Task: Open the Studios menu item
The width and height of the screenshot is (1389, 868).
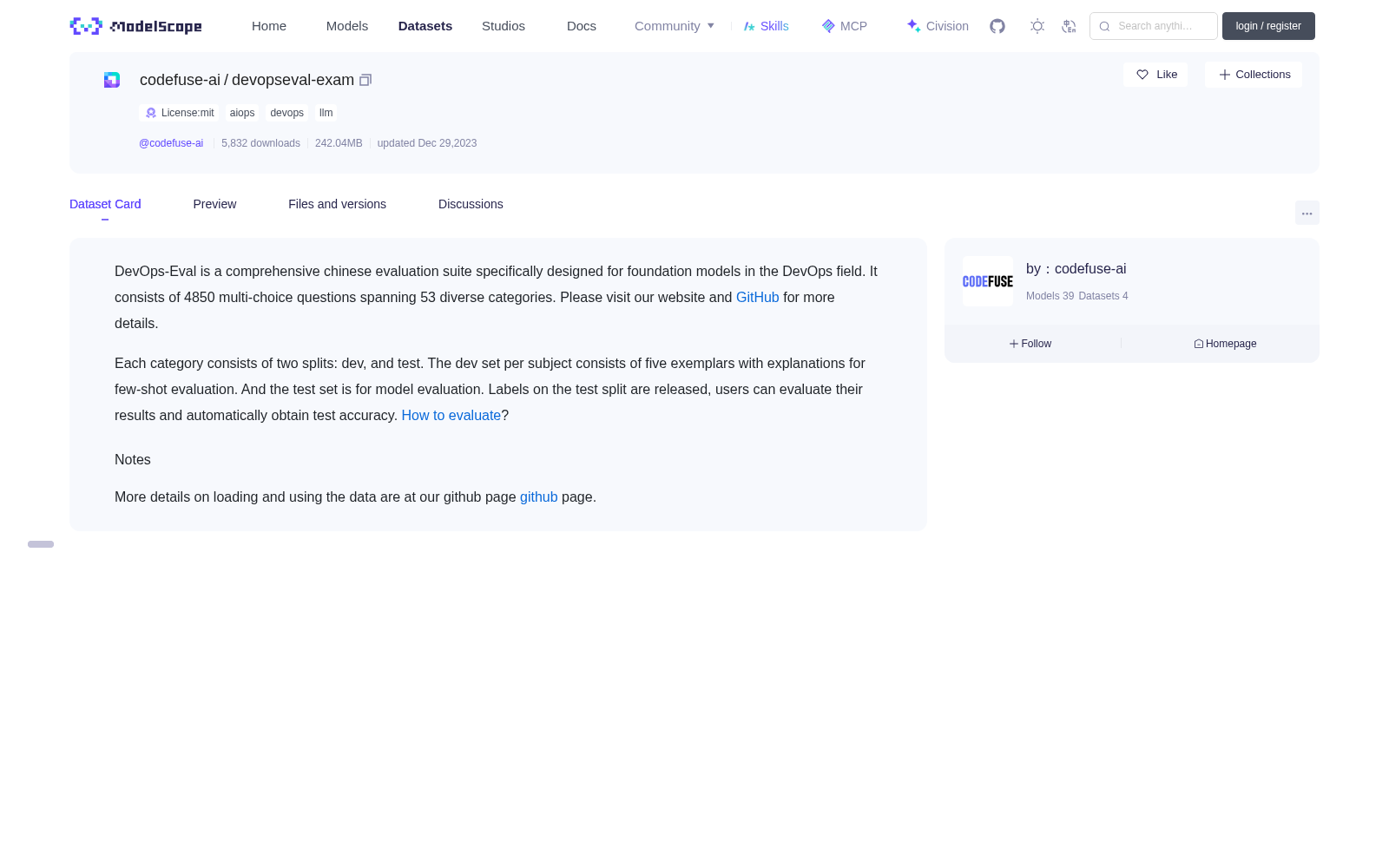Action: pos(504,26)
